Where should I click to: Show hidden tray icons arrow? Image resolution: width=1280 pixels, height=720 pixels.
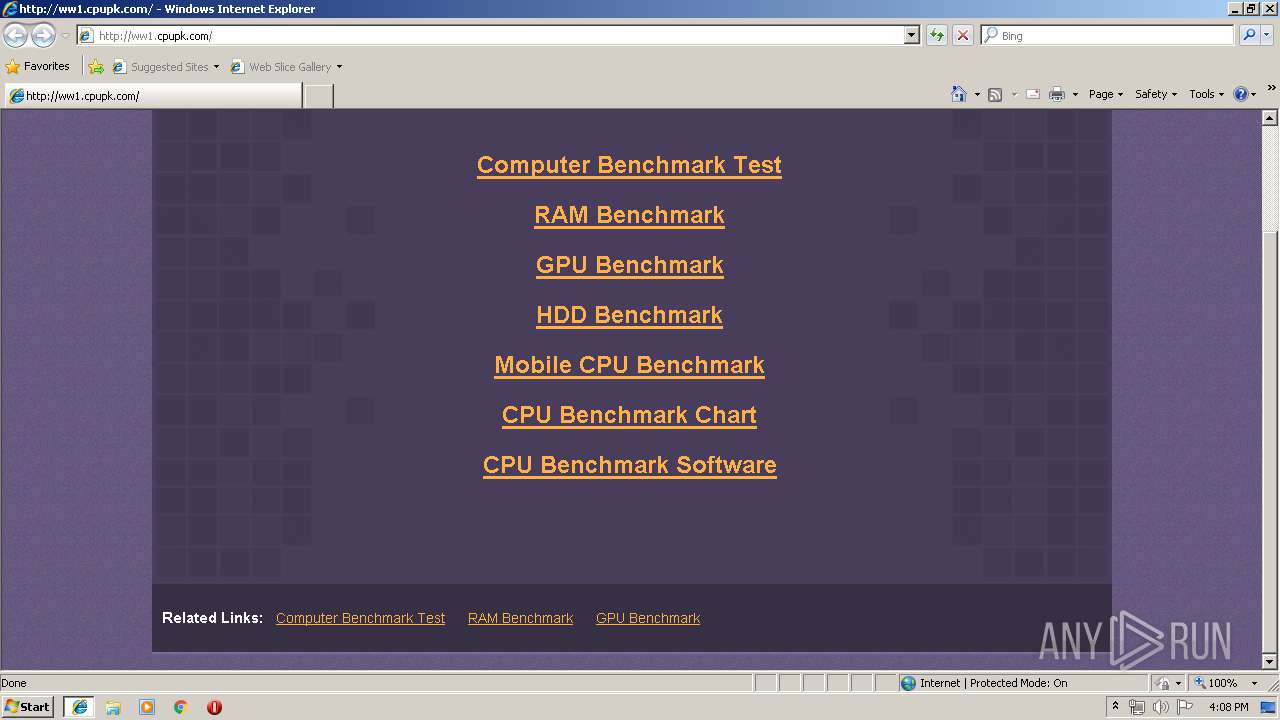click(x=1115, y=707)
